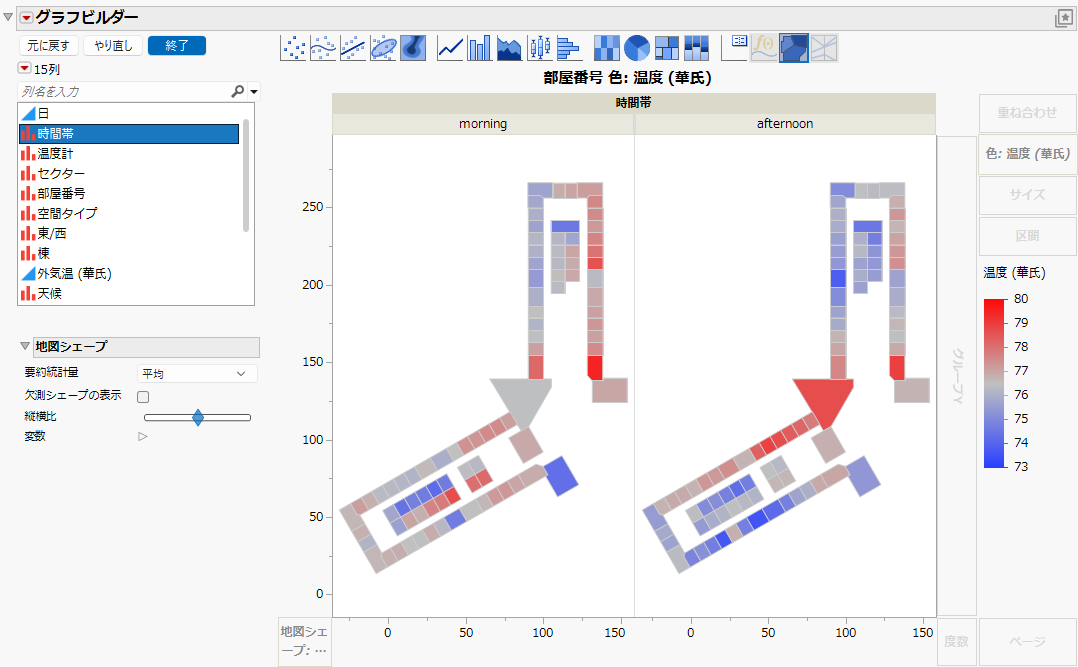
Task: Collapse the 地図シェープ panel
Action: [25, 346]
